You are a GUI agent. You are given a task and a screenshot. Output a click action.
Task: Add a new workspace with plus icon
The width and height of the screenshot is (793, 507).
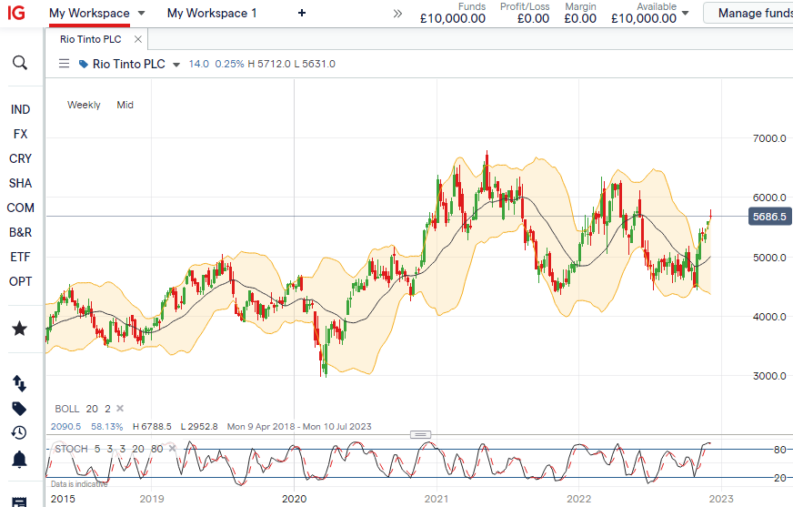(x=302, y=13)
